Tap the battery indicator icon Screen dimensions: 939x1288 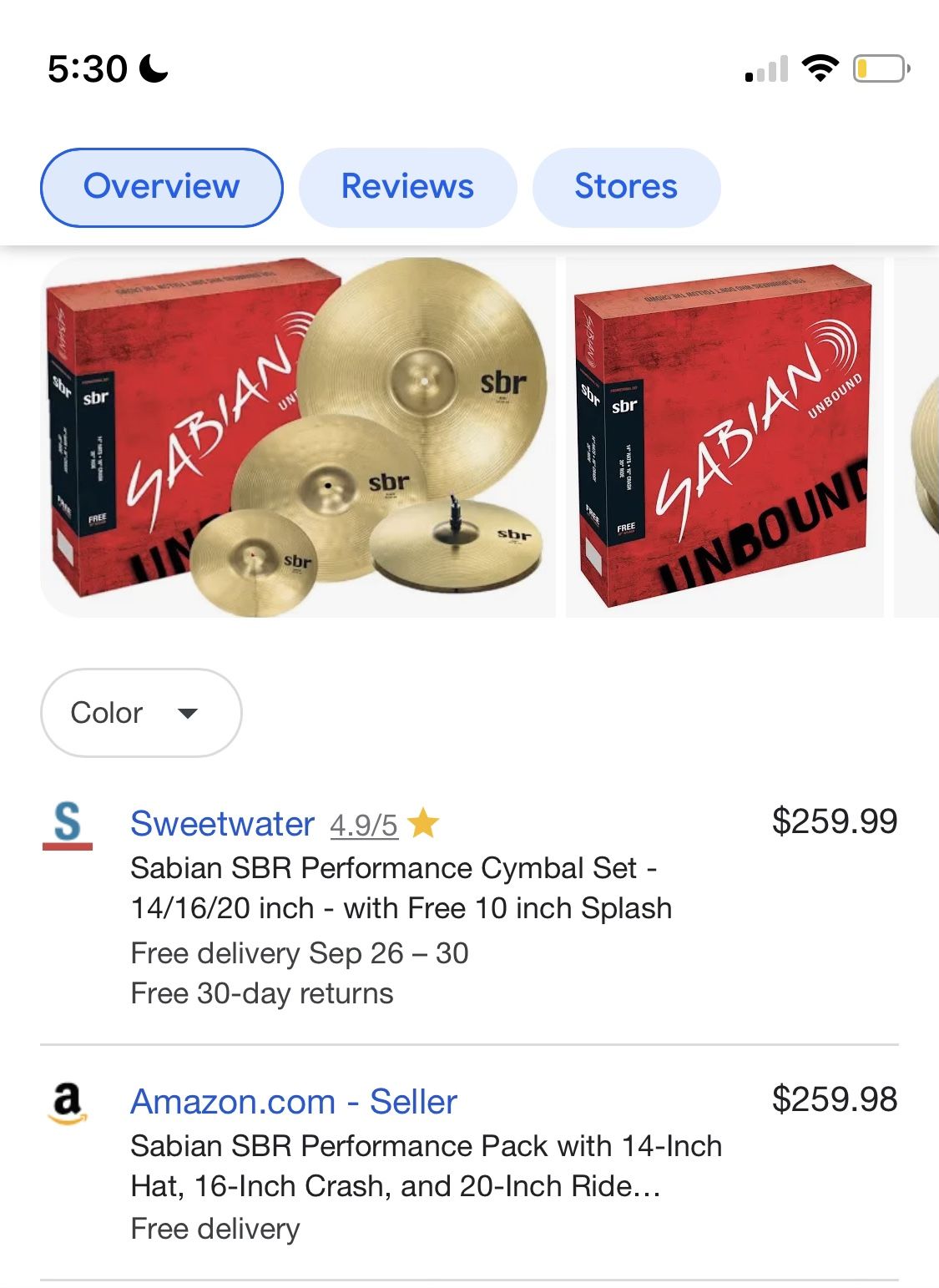point(881,68)
